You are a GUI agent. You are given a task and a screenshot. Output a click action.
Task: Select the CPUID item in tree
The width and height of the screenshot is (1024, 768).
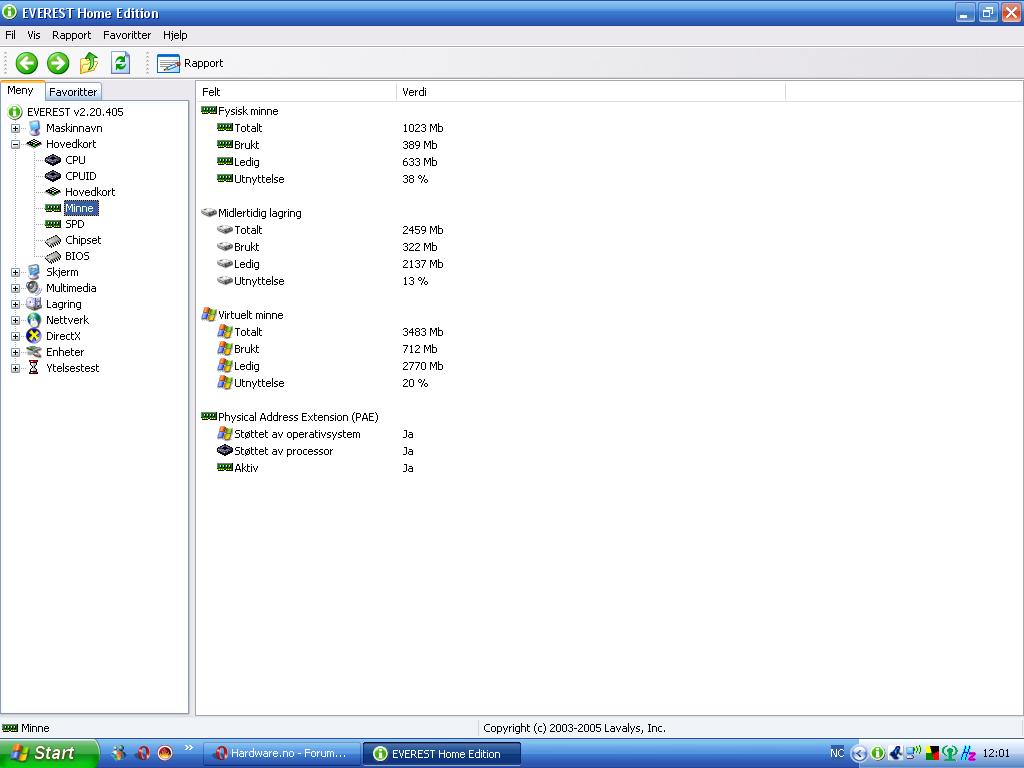[x=80, y=176]
